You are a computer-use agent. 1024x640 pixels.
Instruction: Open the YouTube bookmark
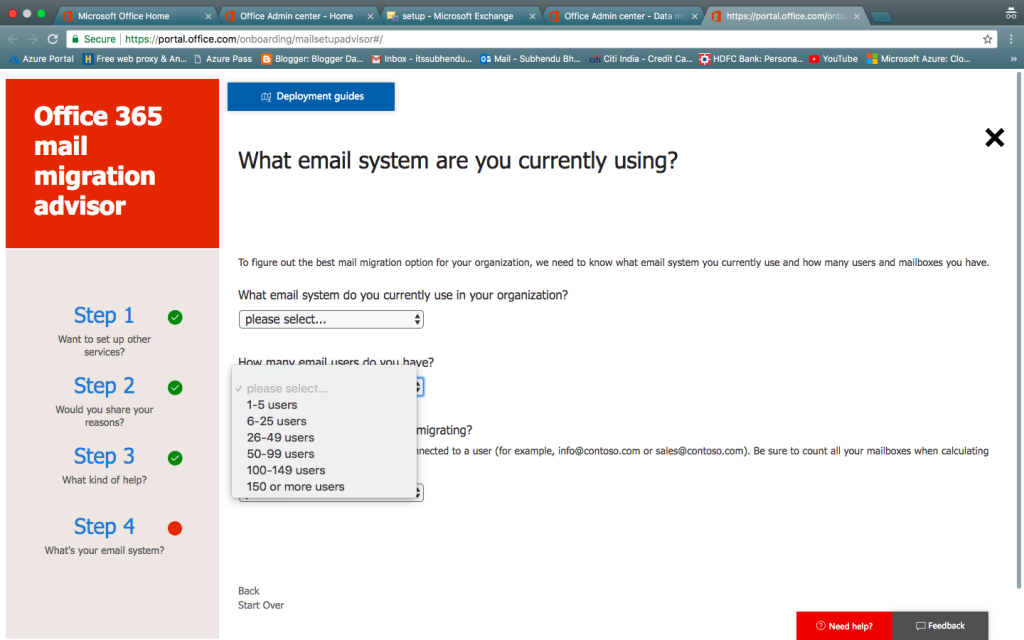[x=833, y=59]
